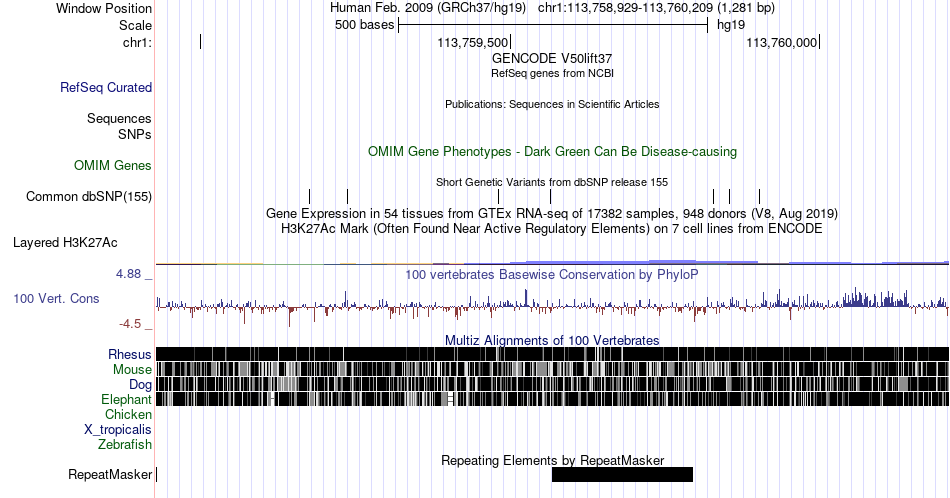Click the RefSeq Curated track label
The height and width of the screenshot is (498, 950).
pos(106,87)
